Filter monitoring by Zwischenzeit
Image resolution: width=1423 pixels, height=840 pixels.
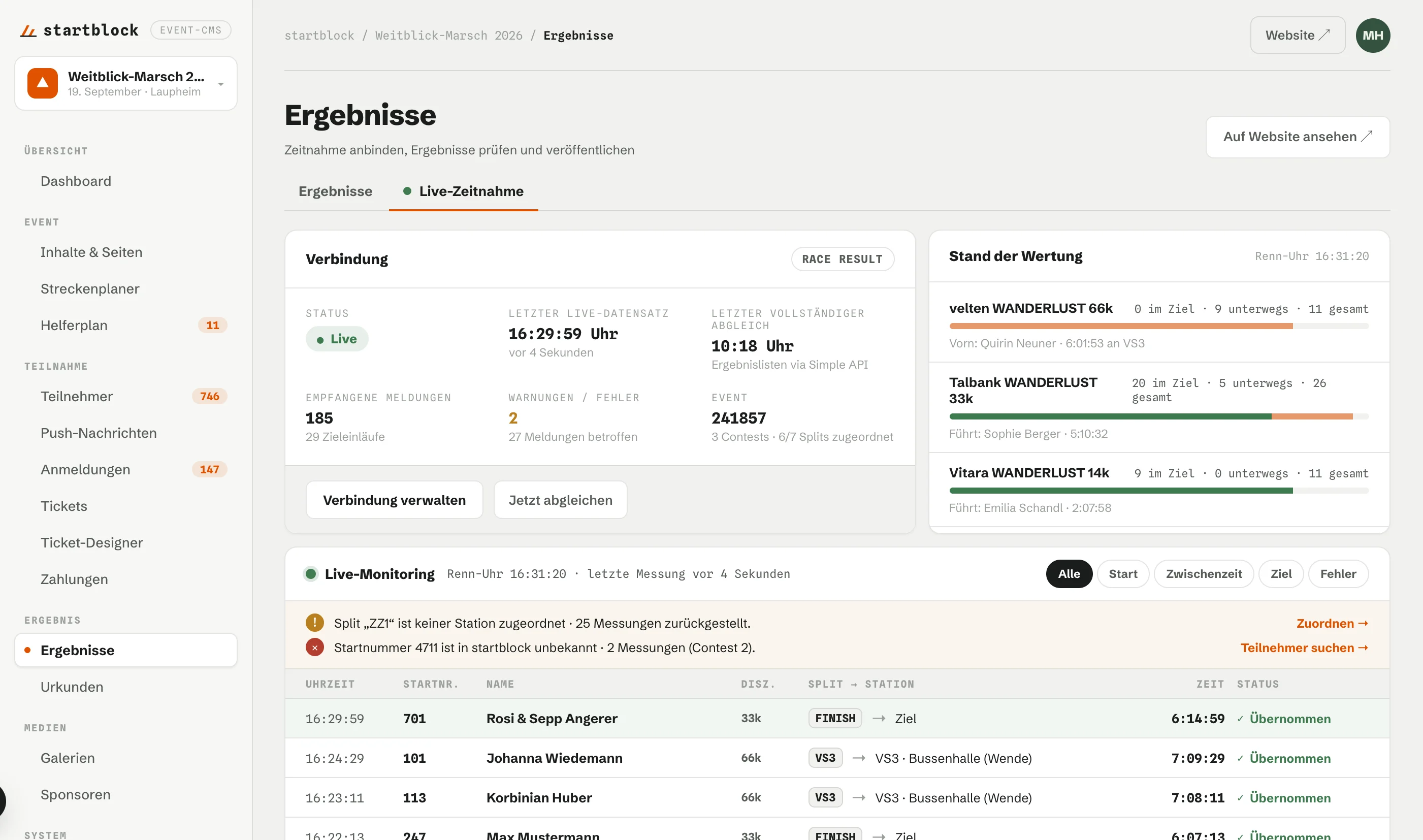tap(1204, 573)
